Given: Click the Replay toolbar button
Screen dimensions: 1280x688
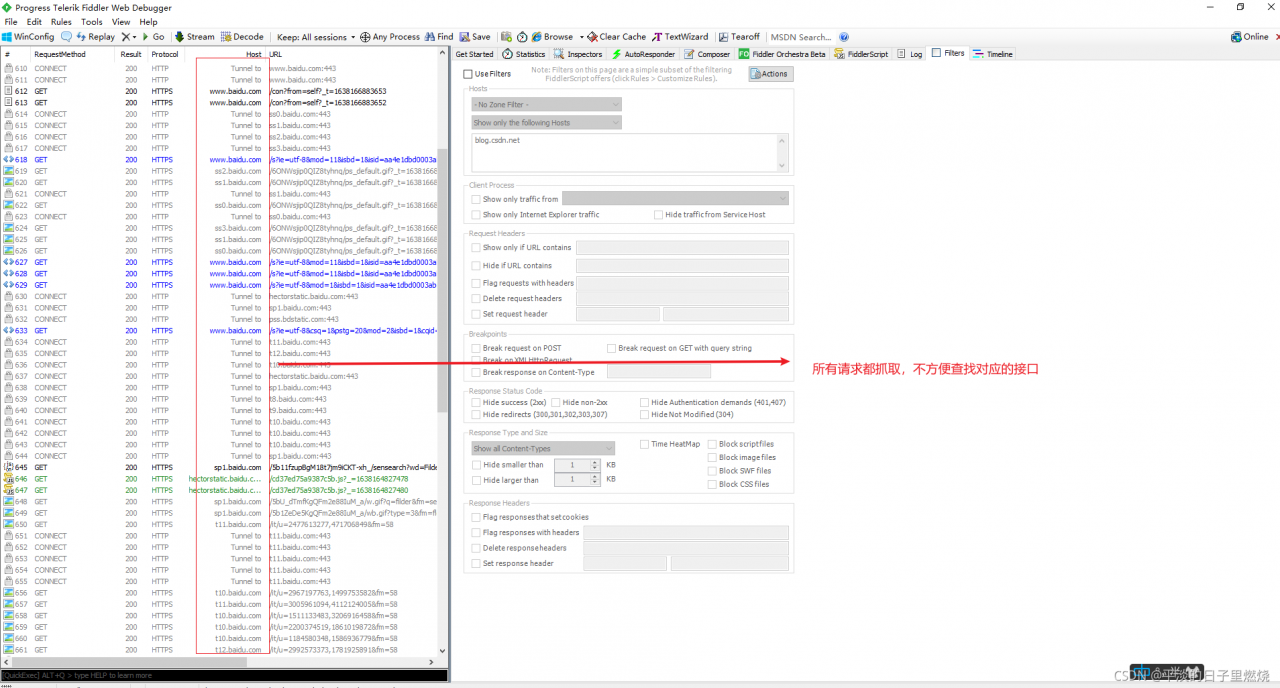Looking at the screenshot, I should [95, 37].
